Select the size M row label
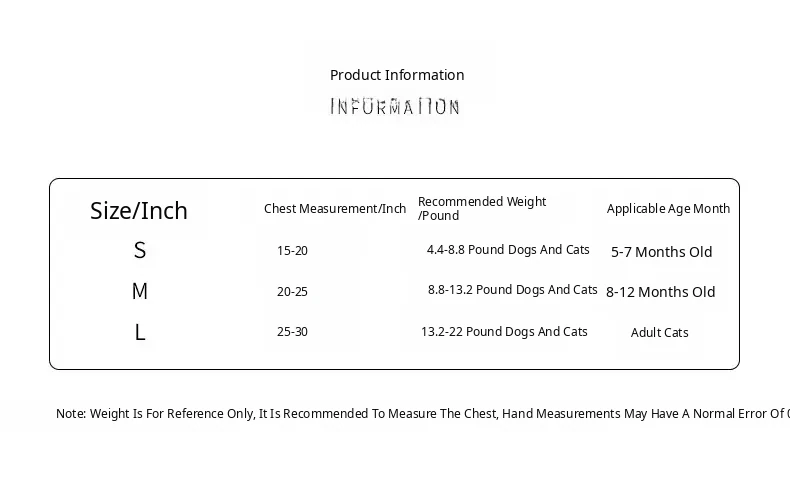 (x=140, y=291)
